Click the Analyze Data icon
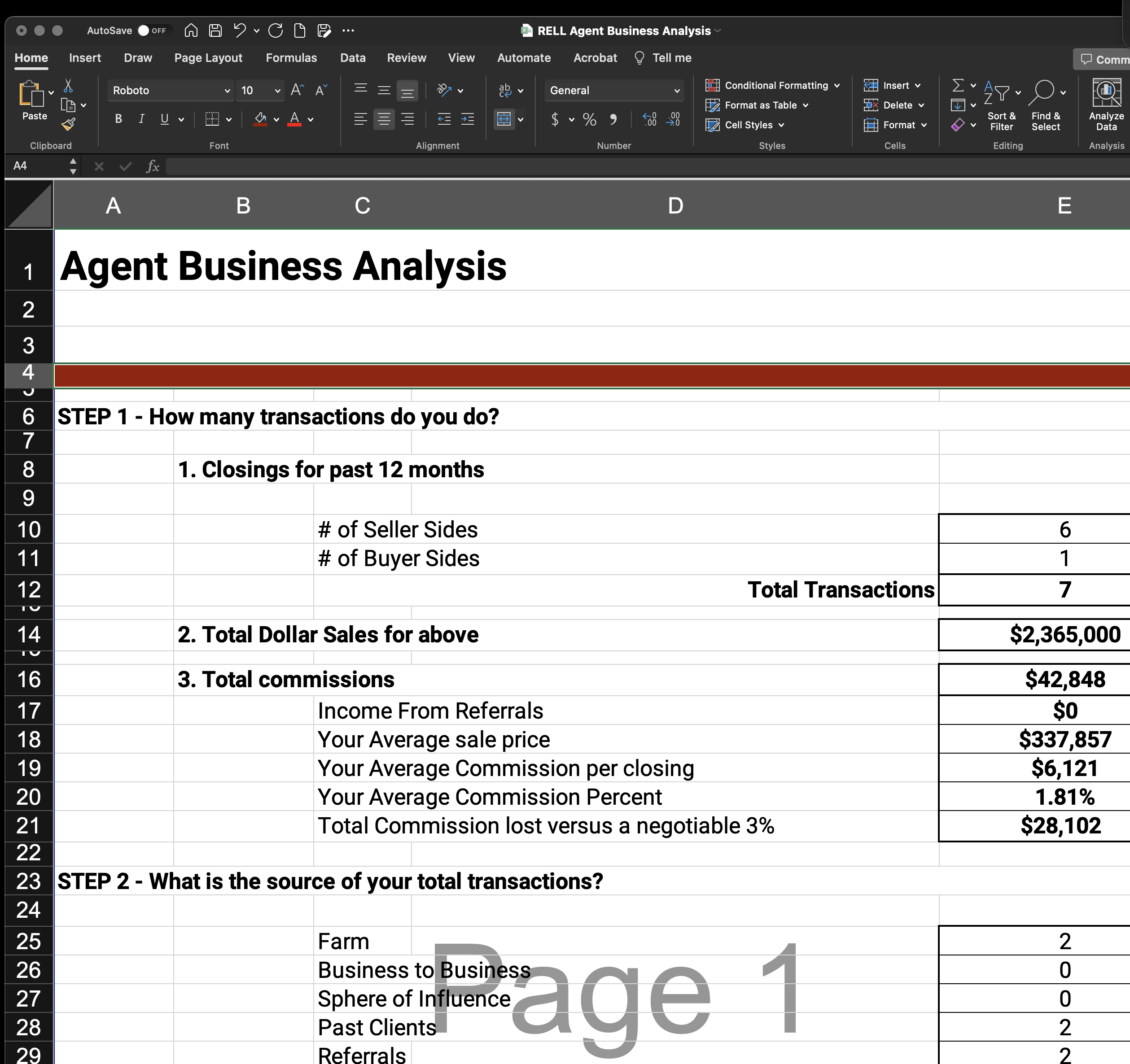 tap(1106, 106)
